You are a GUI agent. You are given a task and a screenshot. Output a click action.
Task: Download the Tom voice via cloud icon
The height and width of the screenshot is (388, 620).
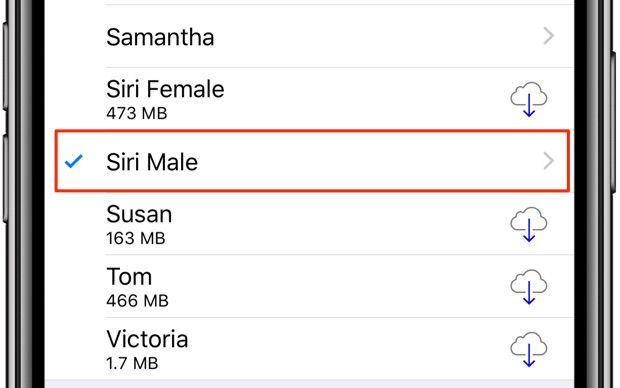tap(529, 287)
